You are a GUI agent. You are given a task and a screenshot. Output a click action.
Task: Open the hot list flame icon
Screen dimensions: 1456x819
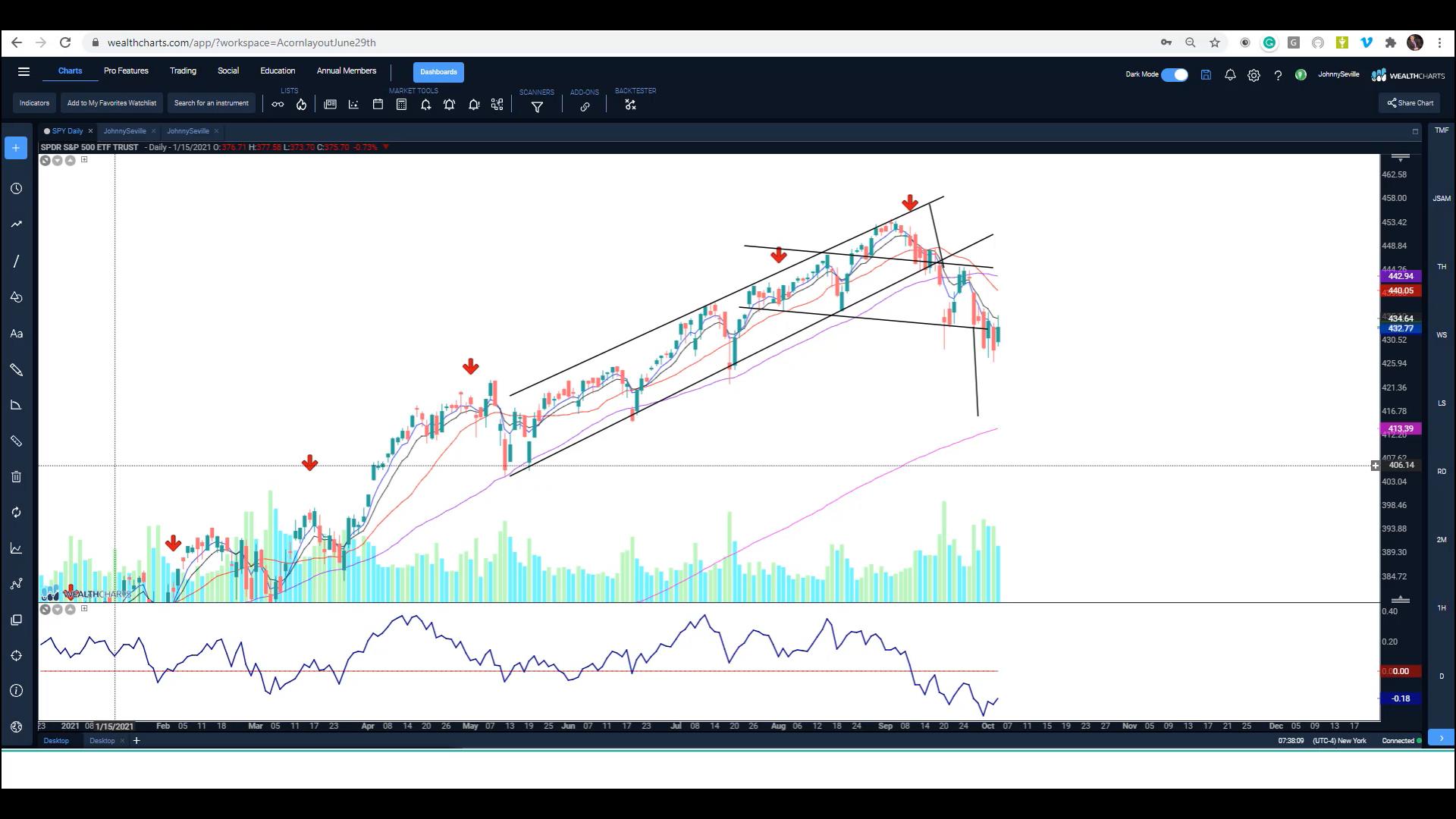pyautogui.click(x=301, y=105)
